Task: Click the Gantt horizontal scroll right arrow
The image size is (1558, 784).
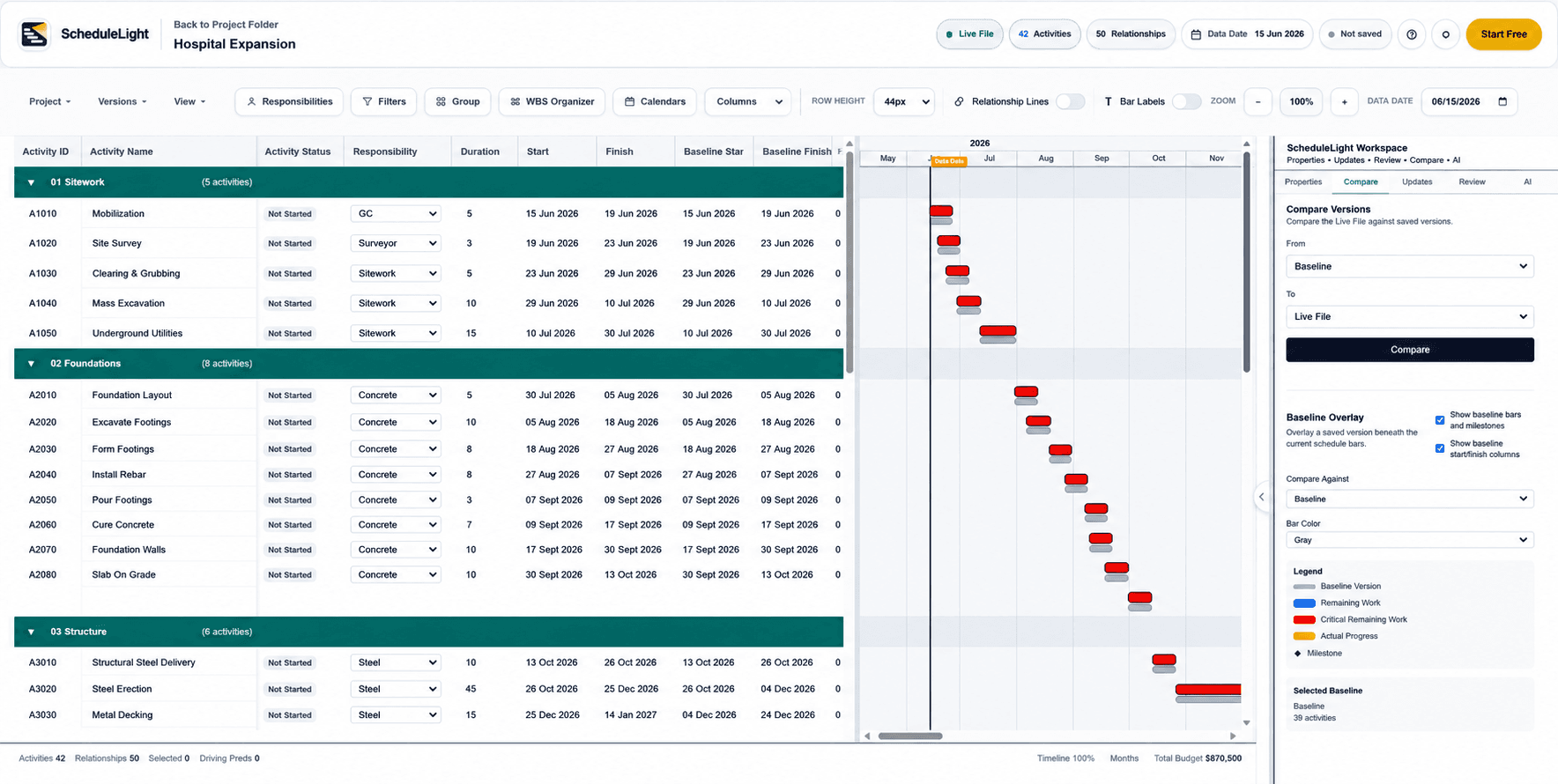Action: (1233, 736)
